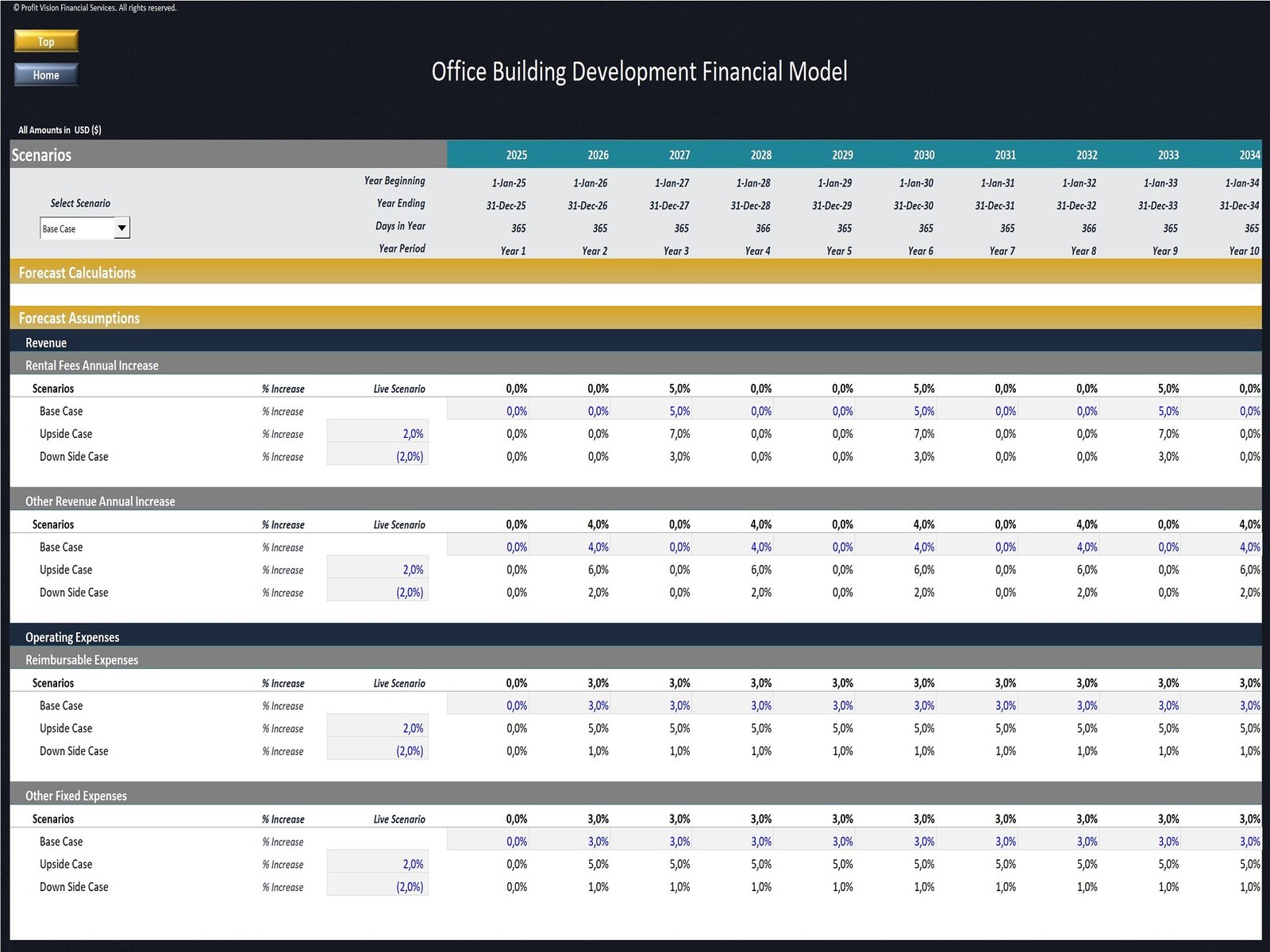The width and height of the screenshot is (1270, 952).
Task: Click the gold Top button
Action: tap(46, 41)
